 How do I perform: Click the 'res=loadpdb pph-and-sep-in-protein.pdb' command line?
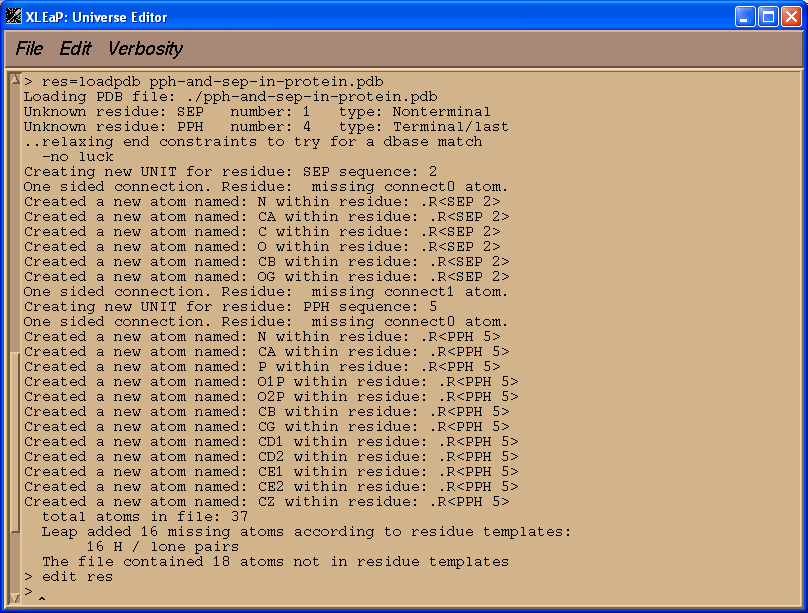(204, 82)
